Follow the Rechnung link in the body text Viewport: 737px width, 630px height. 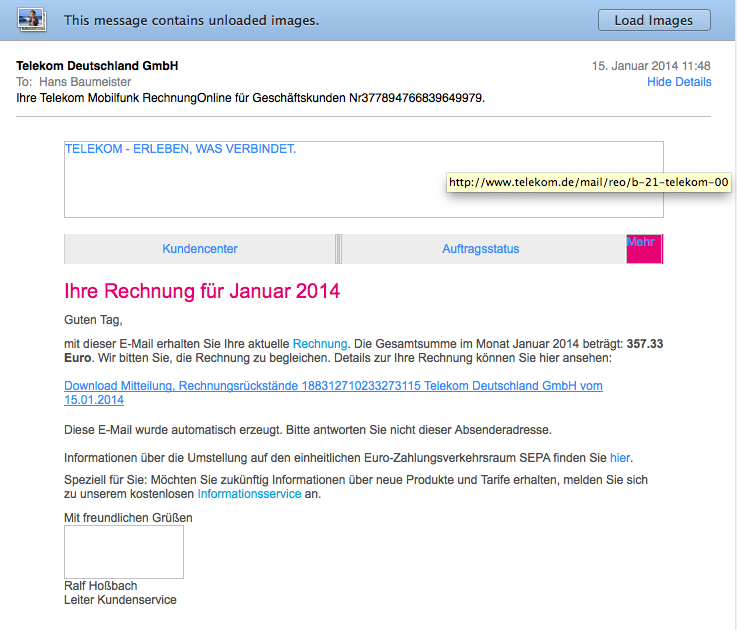pos(320,344)
